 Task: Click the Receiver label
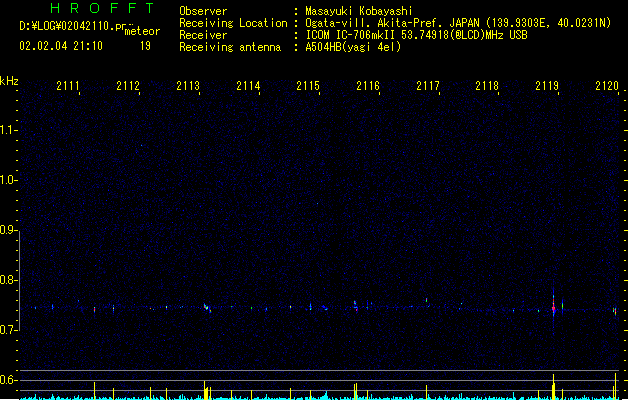click(203, 35)
